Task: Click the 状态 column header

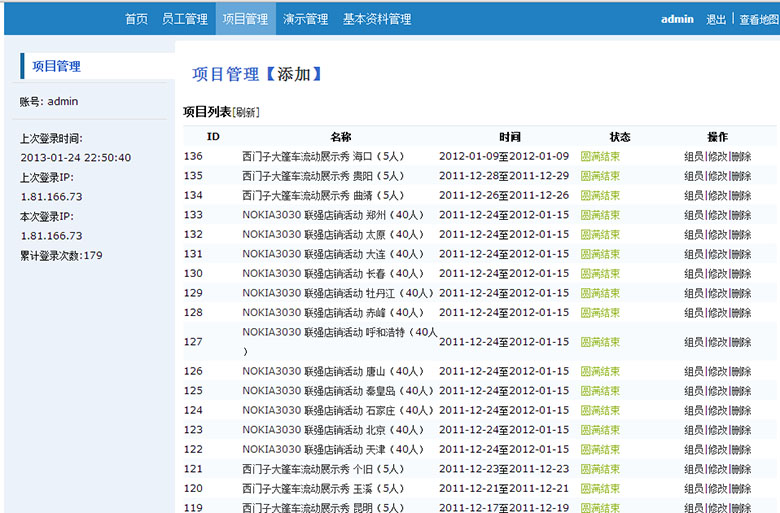Action: point(620,137)
